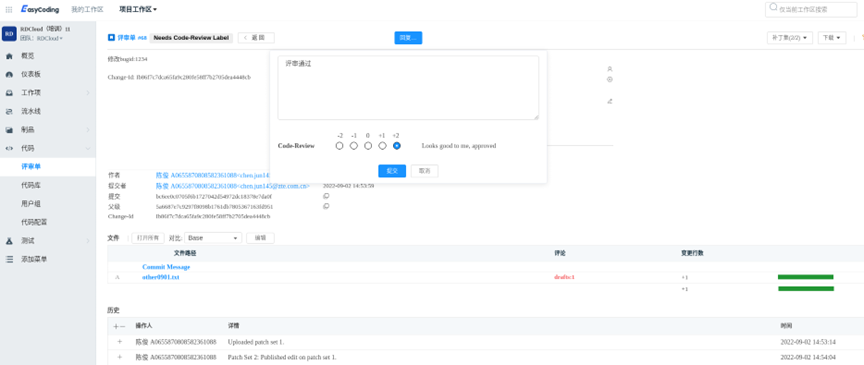864x365 pixels.
Task: Click the 添加菜单 list icon
Action: click(9, 259)
